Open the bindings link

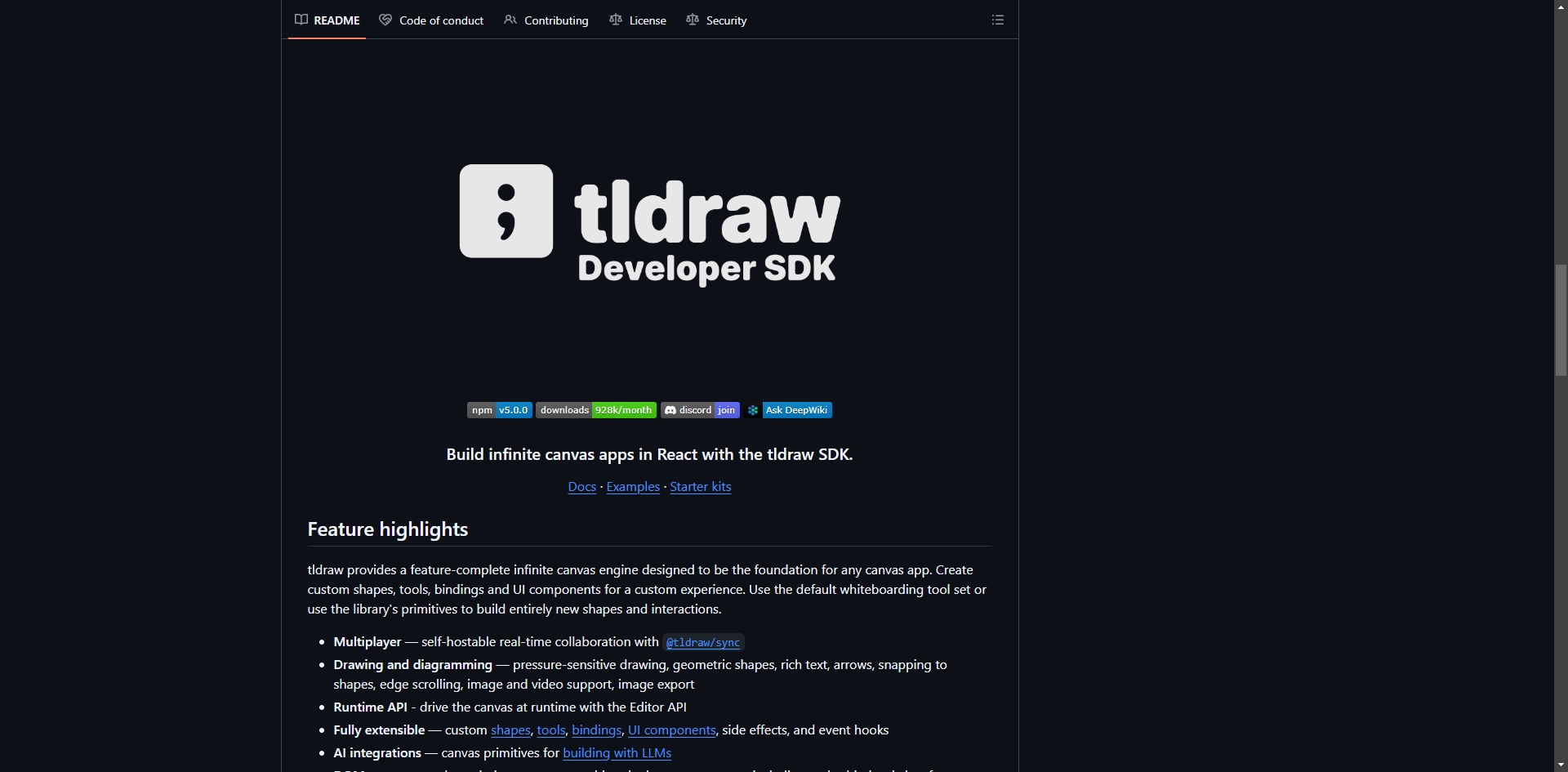[x=597, y=730]
